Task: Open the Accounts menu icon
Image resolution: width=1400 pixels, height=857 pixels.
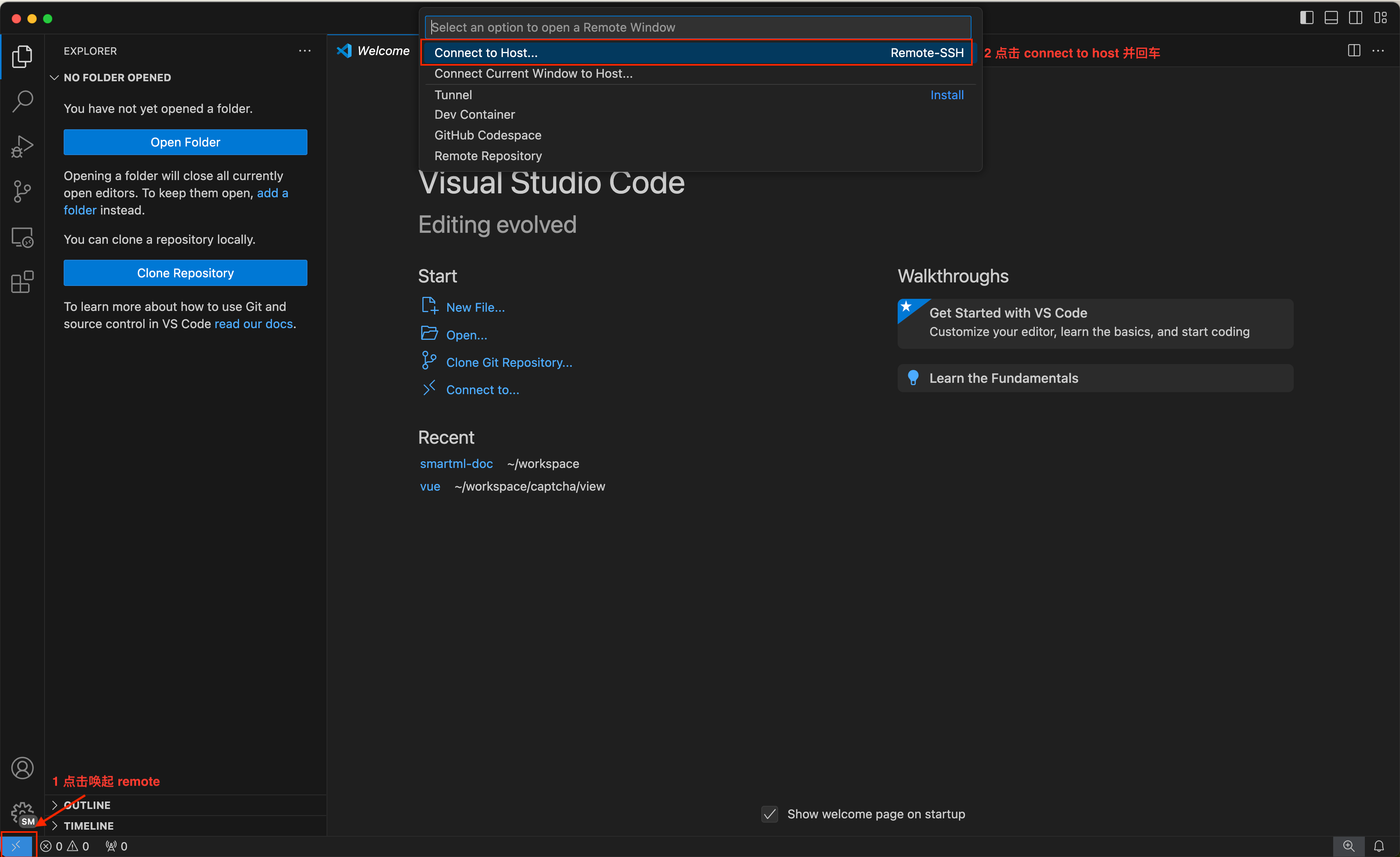Action: [22, 768]
